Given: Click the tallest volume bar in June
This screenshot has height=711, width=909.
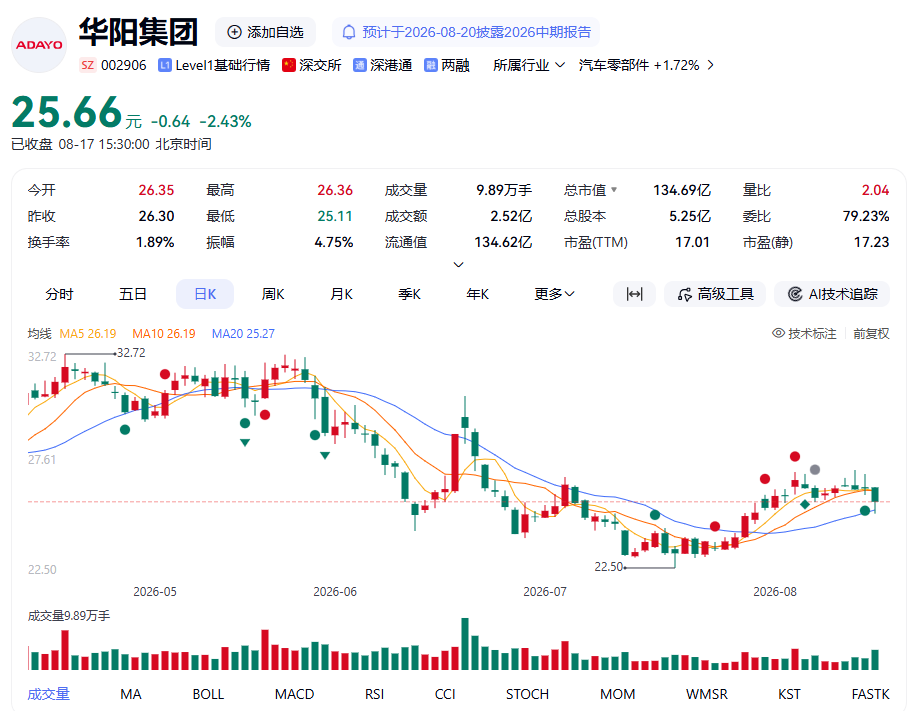Looking at the screenshot, I should tap(465, 644).
